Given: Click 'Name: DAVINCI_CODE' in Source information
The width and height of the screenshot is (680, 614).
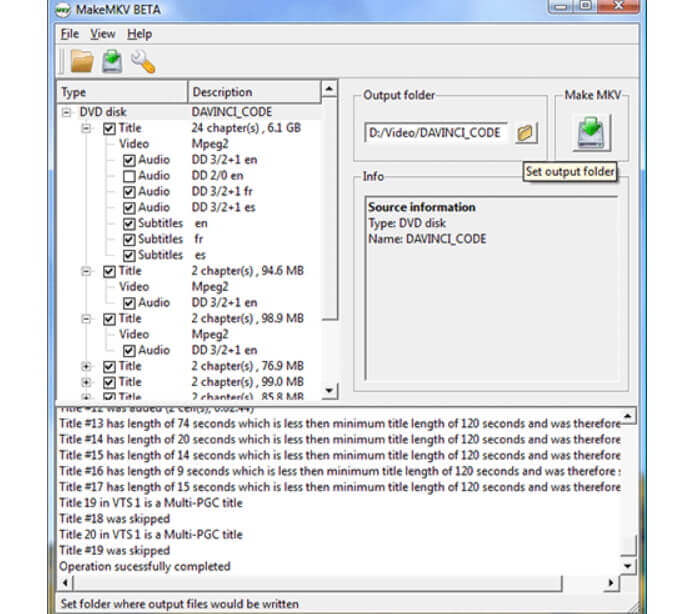Looking at the screenshot, I should coord(427,239).
